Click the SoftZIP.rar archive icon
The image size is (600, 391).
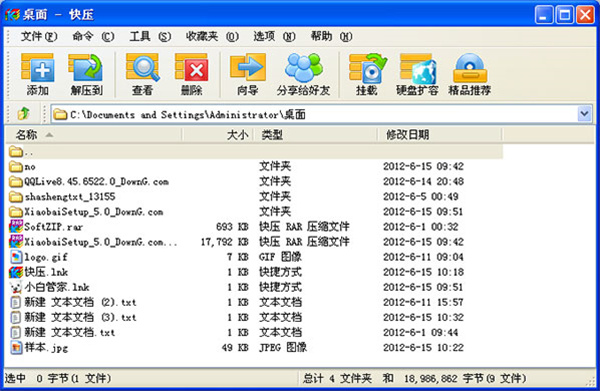(x=16, y=226)
